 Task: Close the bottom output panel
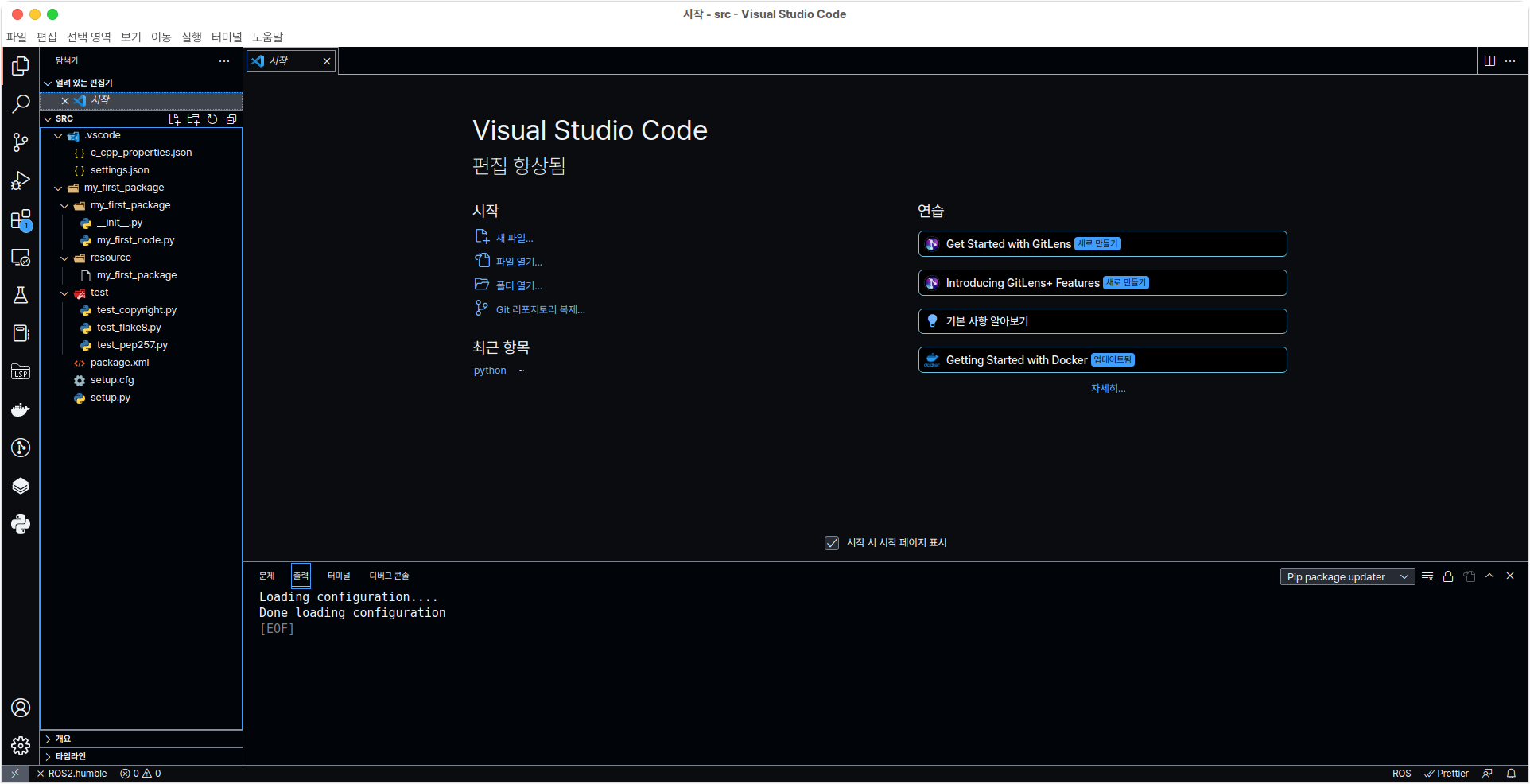pos(1510,576)
